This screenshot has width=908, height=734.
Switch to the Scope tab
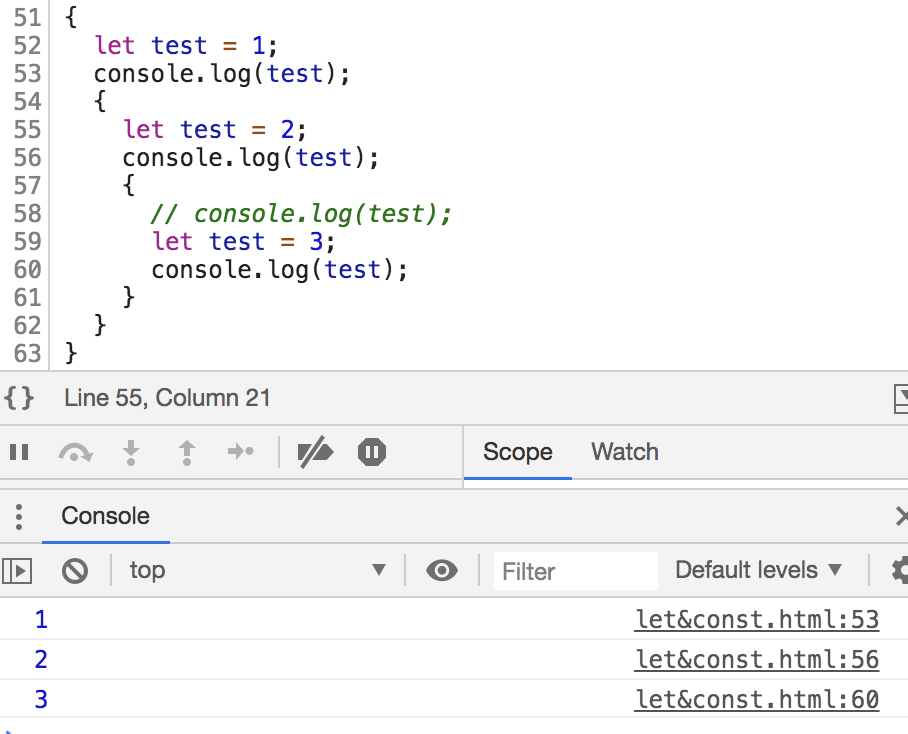[517, 452]
